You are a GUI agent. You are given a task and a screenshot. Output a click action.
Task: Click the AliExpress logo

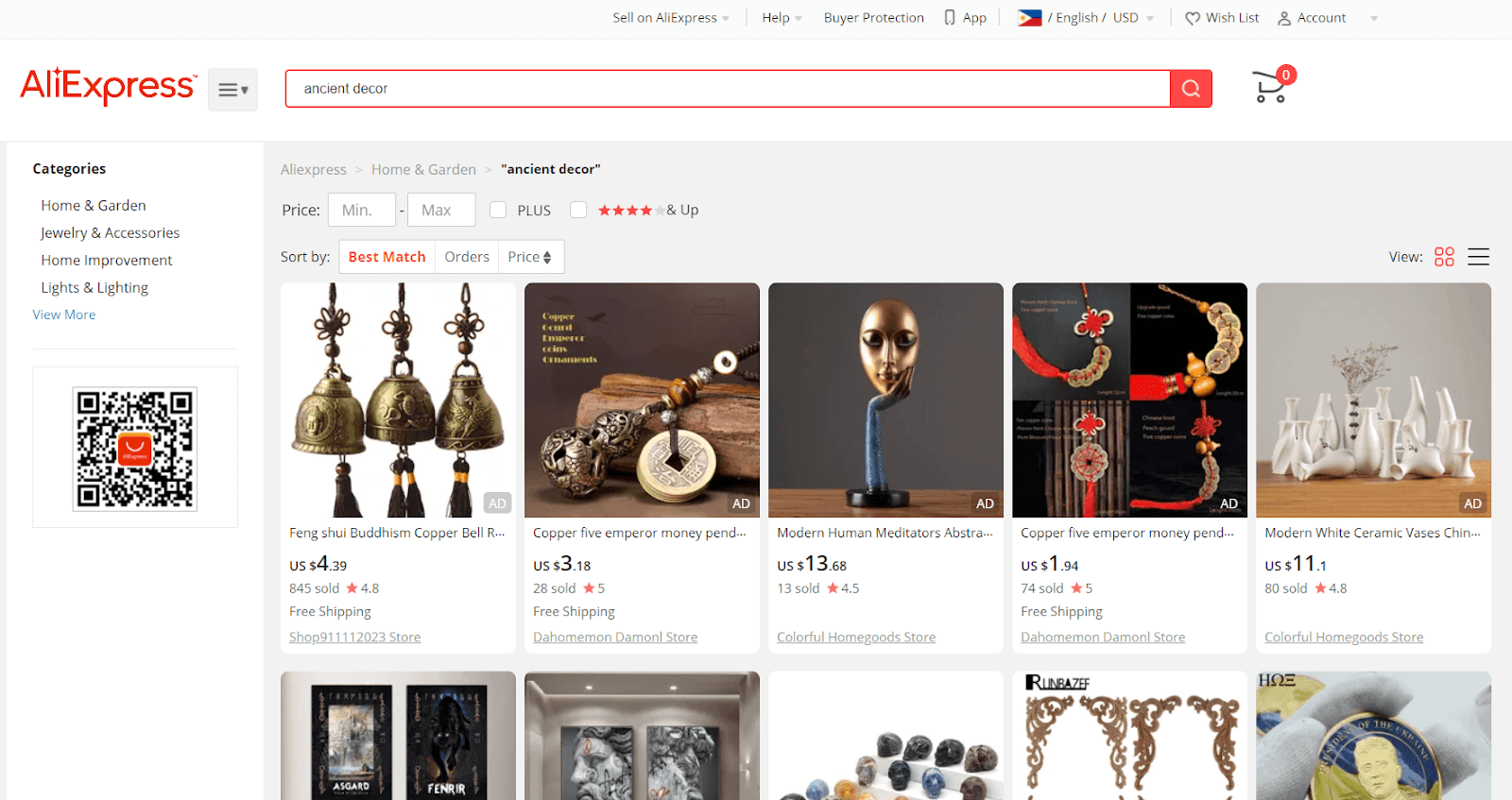[x=109, y=86]
